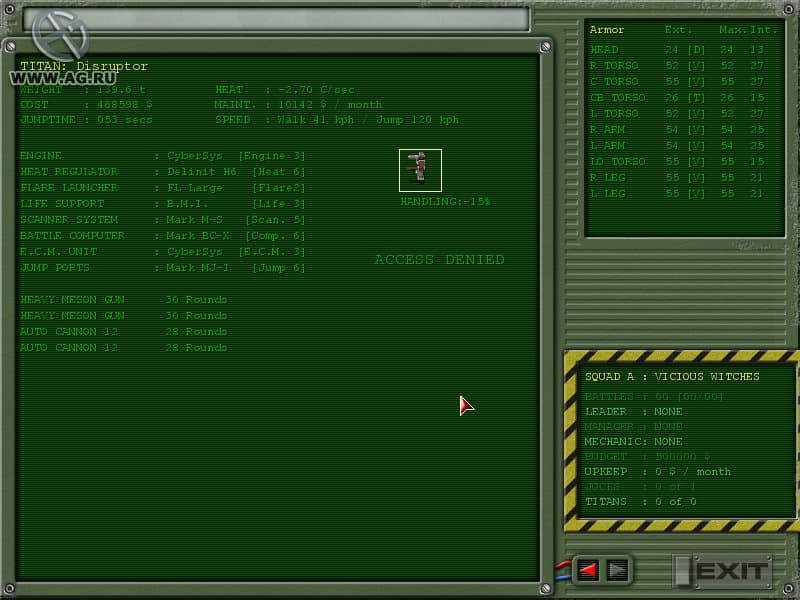Select the ENGINE CyberSys row
Image resolution: width=800 pixels, height=600 pixels.
click(x=162, y=156)
